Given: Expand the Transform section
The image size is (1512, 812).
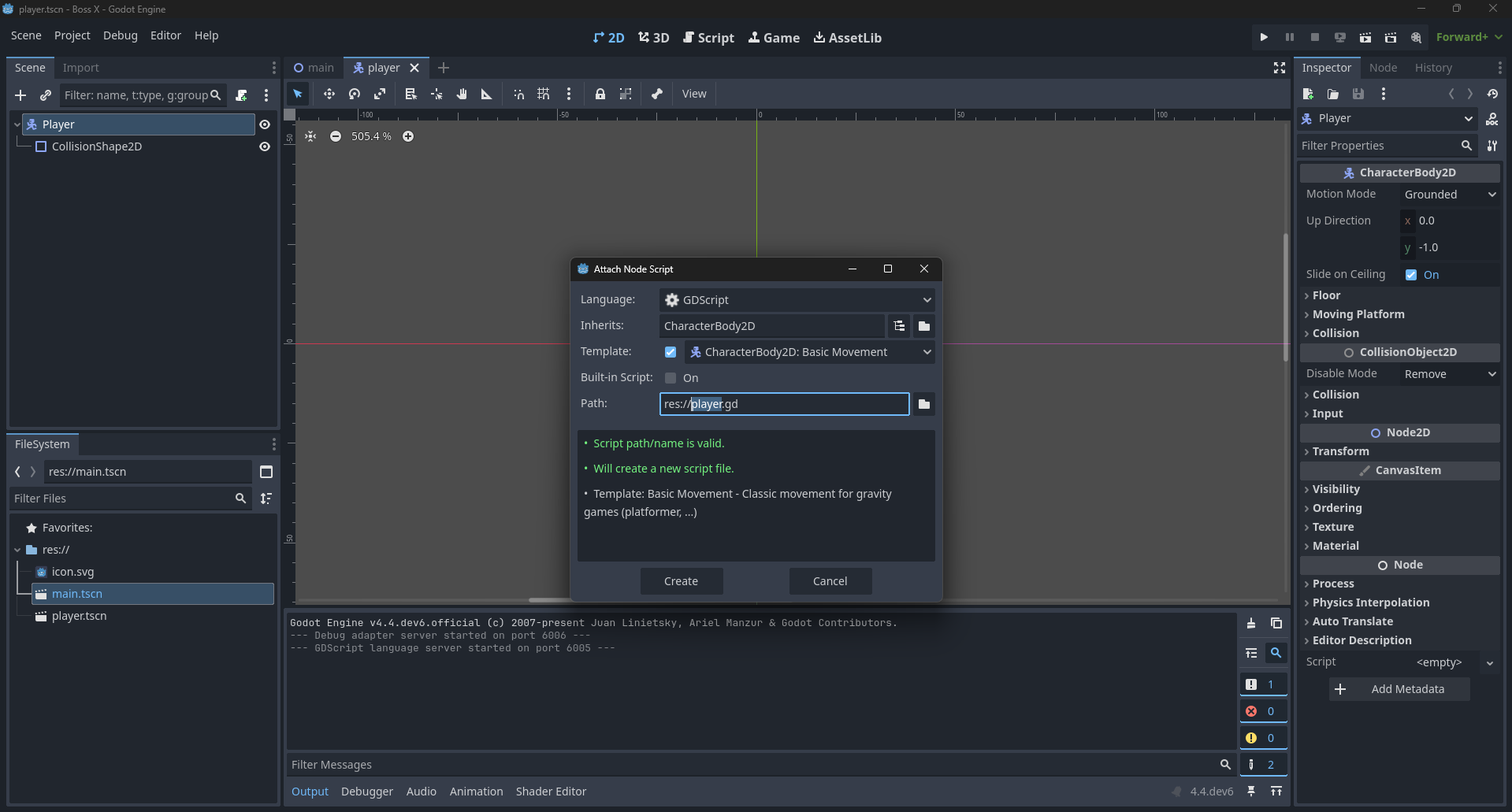Looking at the screenshot, I should coord(1400,451).
